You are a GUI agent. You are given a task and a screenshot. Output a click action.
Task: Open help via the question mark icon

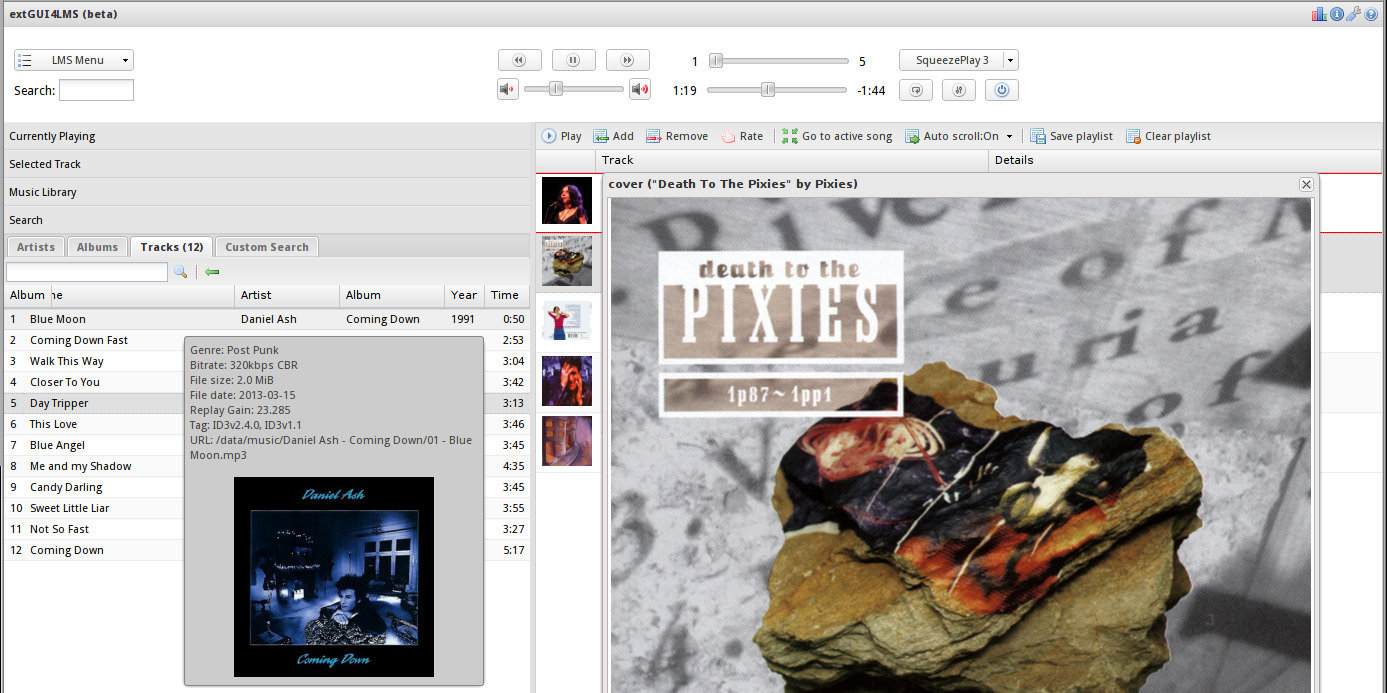tap(1370, 14)
